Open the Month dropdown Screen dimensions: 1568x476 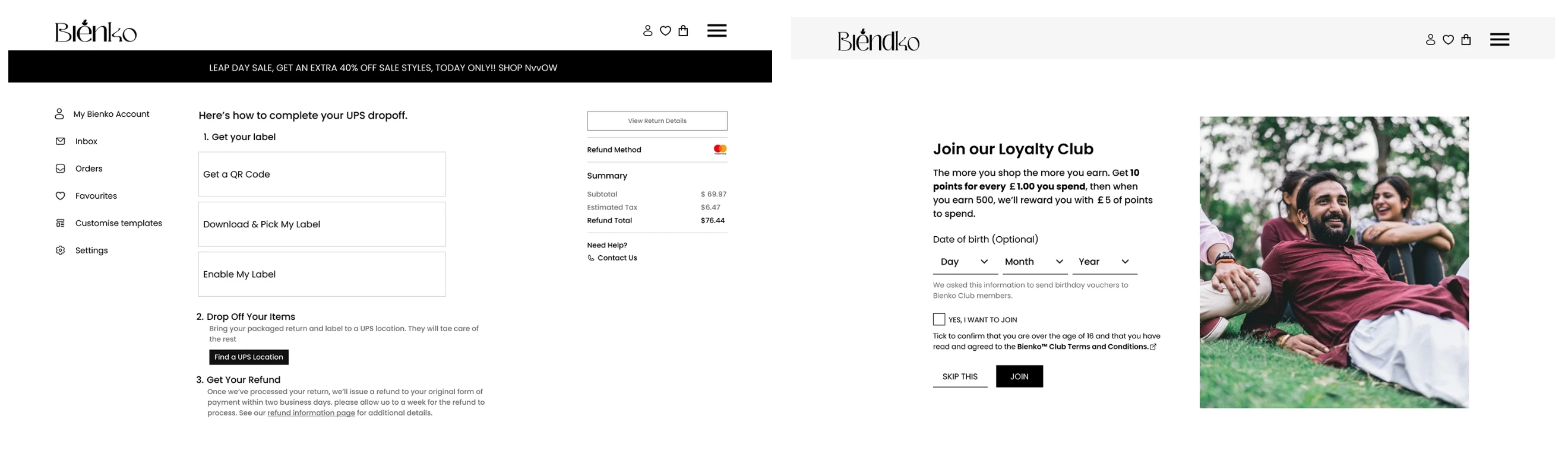pyautogui.click(x=1035, y=262)
